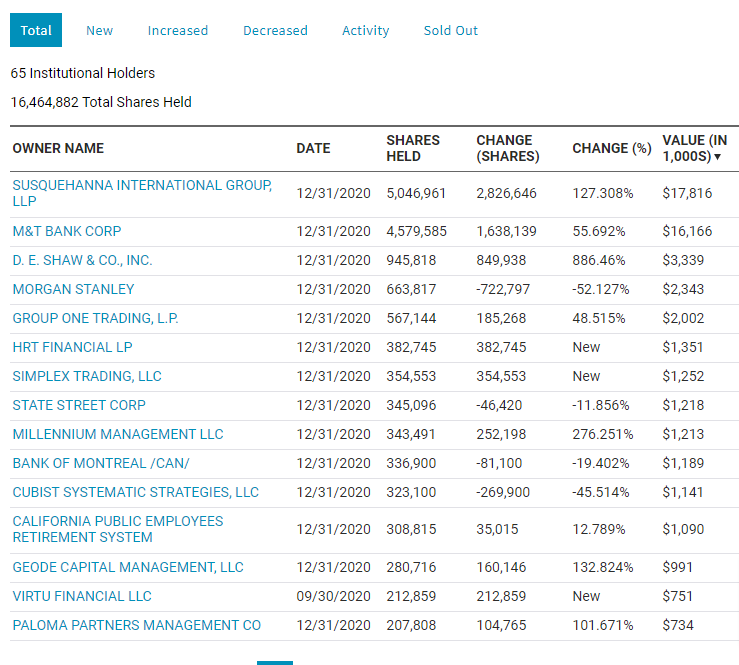Click change shares 35,015

[x=497, y=529]
